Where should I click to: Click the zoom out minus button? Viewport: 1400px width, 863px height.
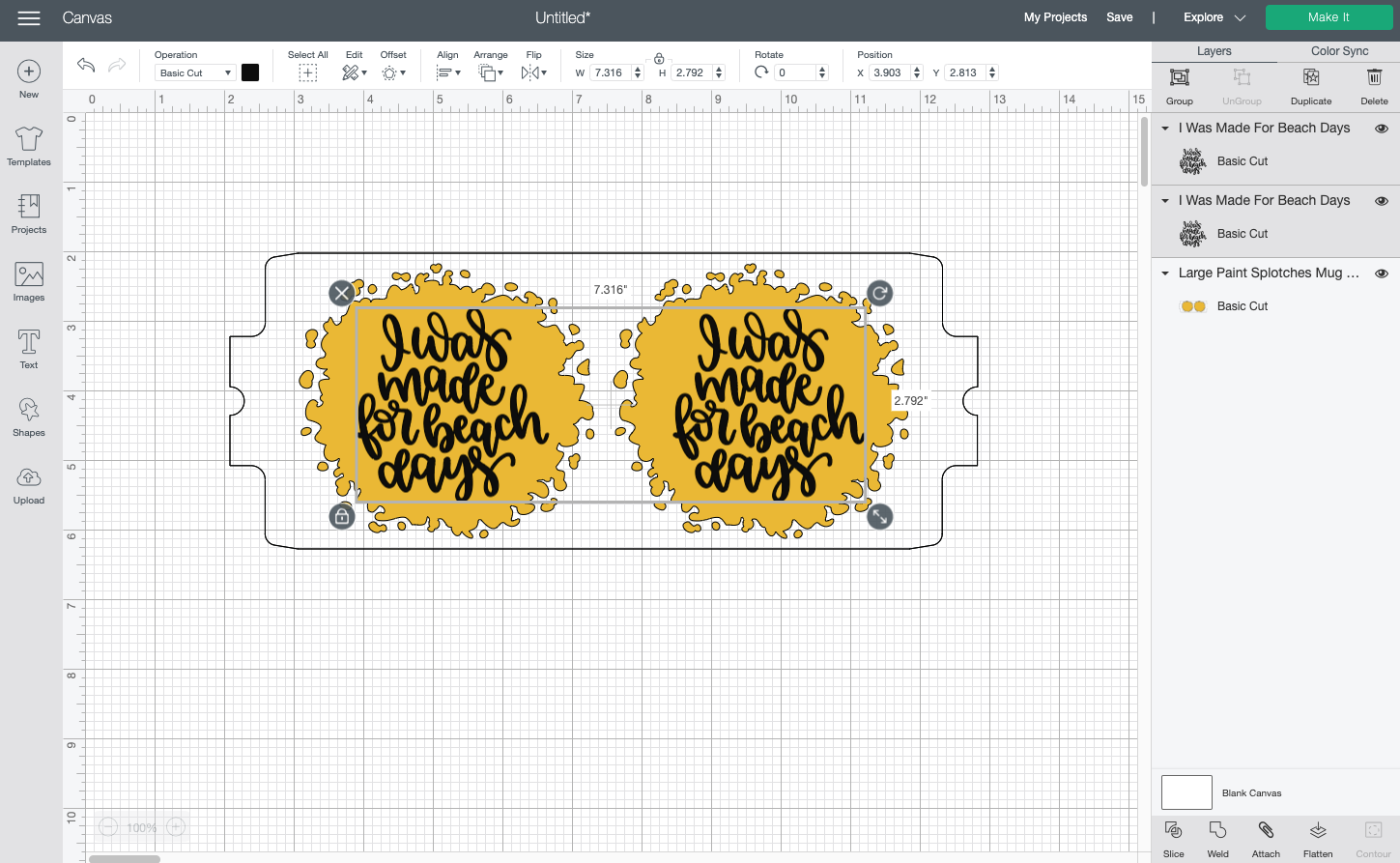coord(108,827)
